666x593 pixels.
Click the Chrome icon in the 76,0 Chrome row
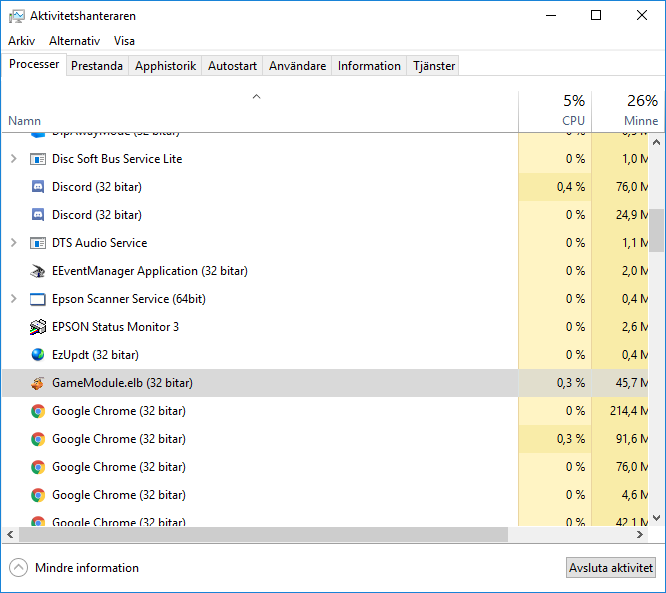pos(38,467)
